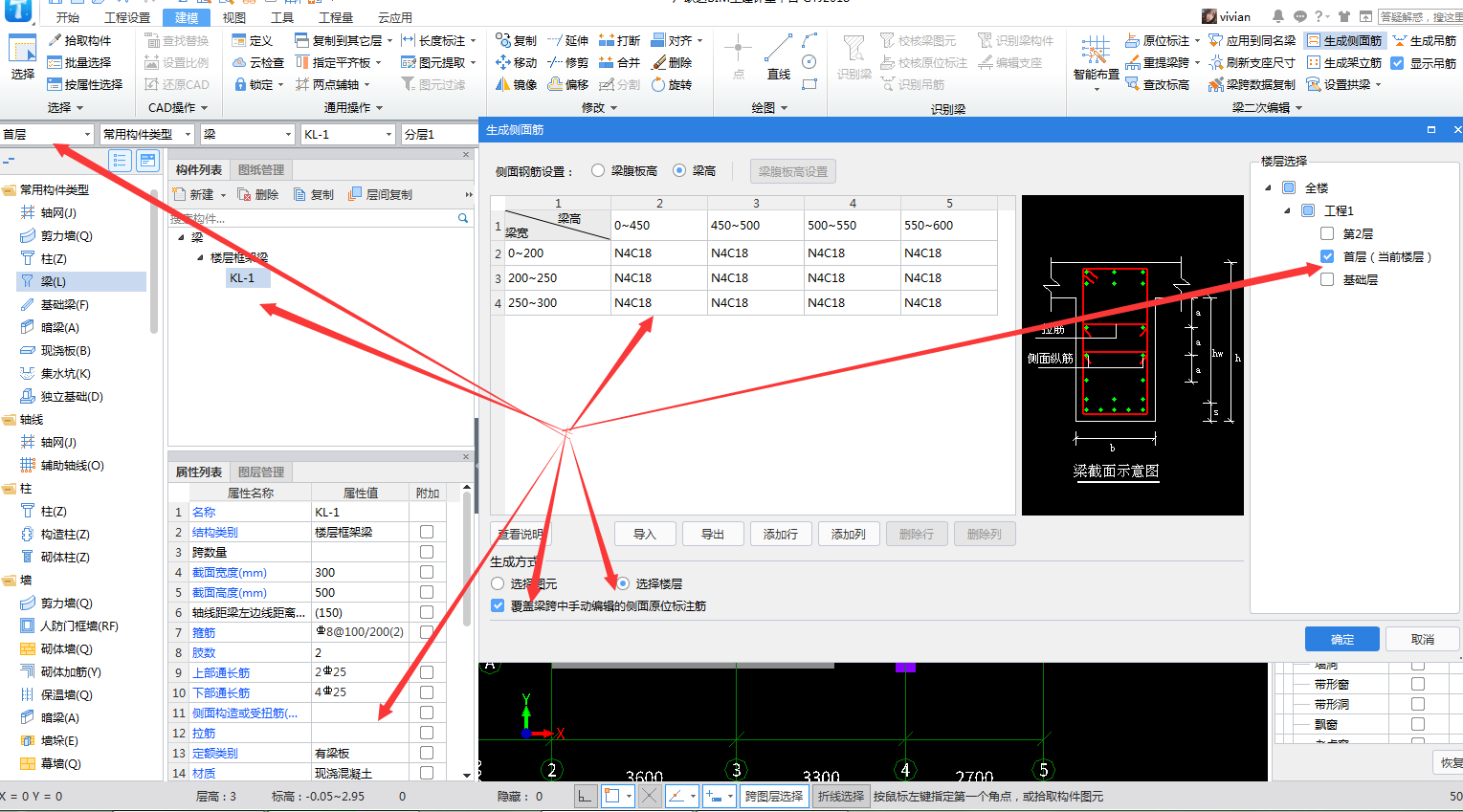Screen dimensions: 1463x812
Task: Select the 旋转 rotate tool
Action: (672, 84)
